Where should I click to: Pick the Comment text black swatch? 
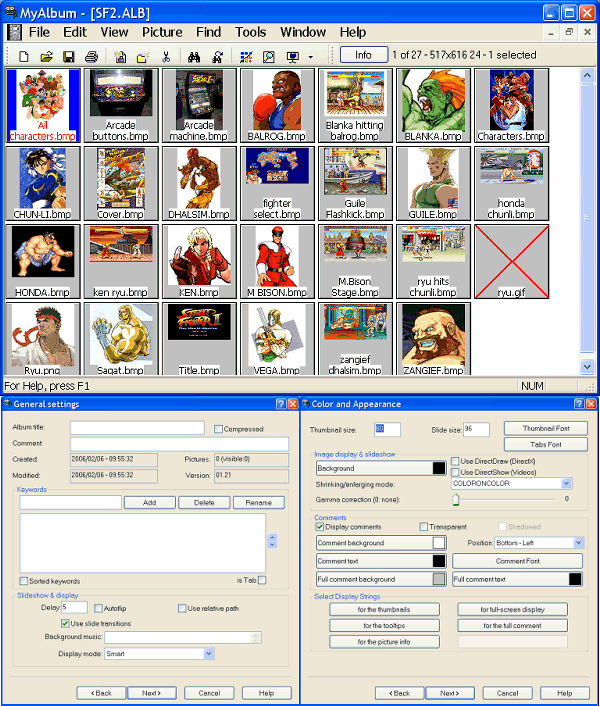(439, 561)
